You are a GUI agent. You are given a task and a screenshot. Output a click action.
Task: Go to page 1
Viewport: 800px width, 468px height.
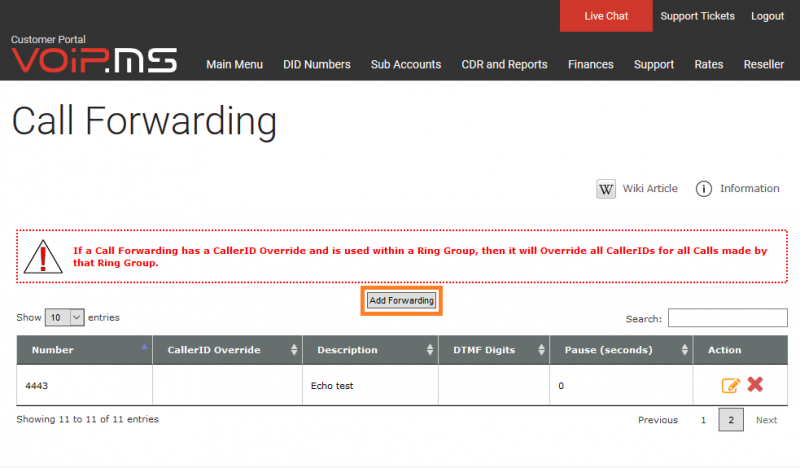[x=703, y=420]
